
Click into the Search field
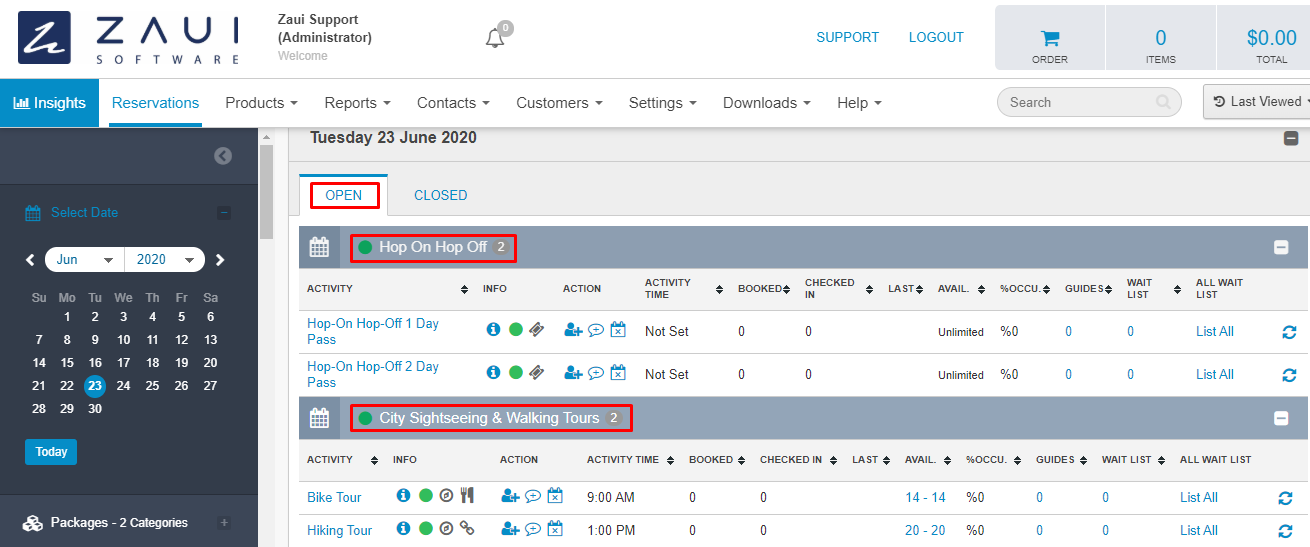pyautogui.click(x=1089, y=102)
